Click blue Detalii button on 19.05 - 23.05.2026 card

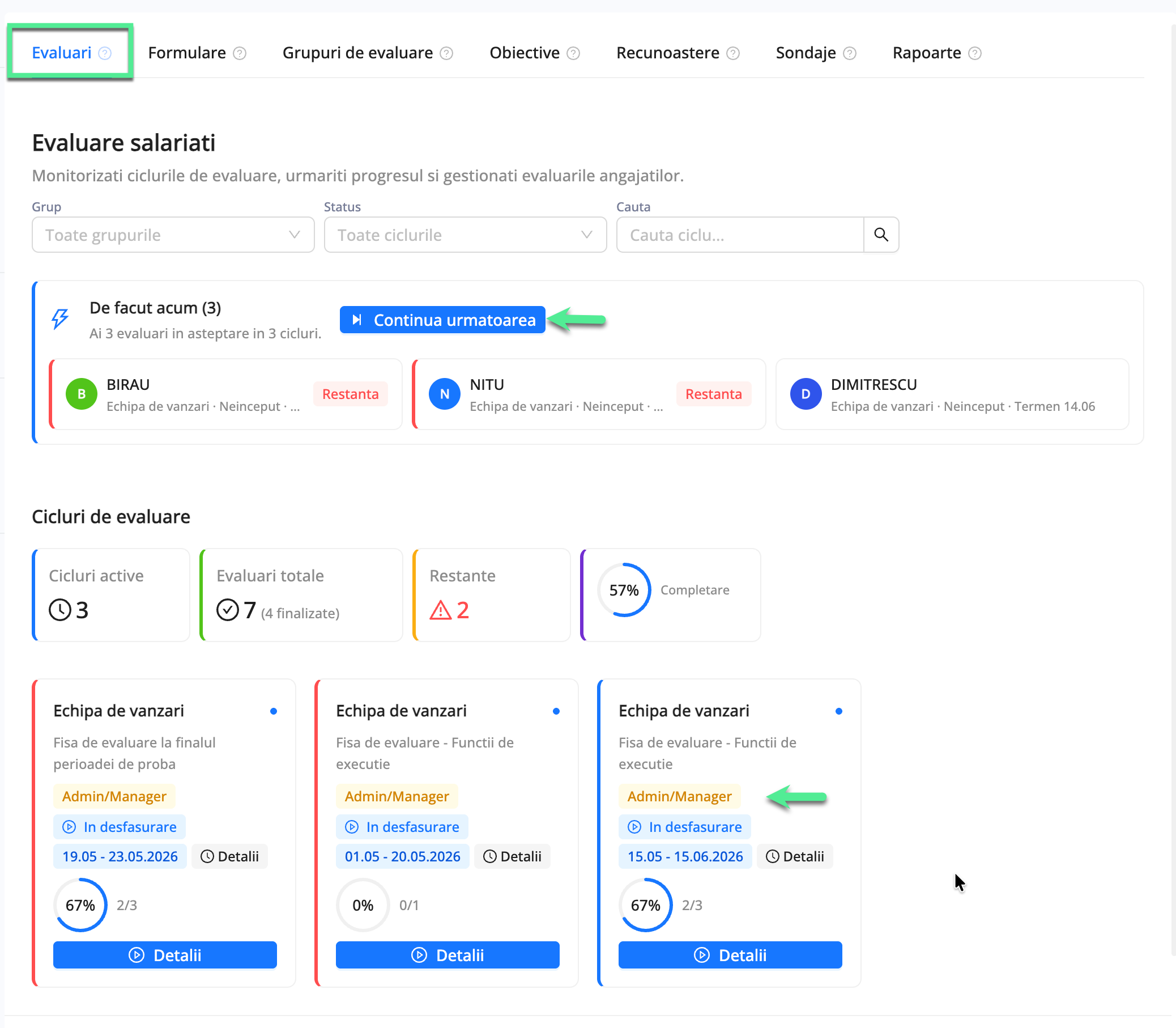165,955
